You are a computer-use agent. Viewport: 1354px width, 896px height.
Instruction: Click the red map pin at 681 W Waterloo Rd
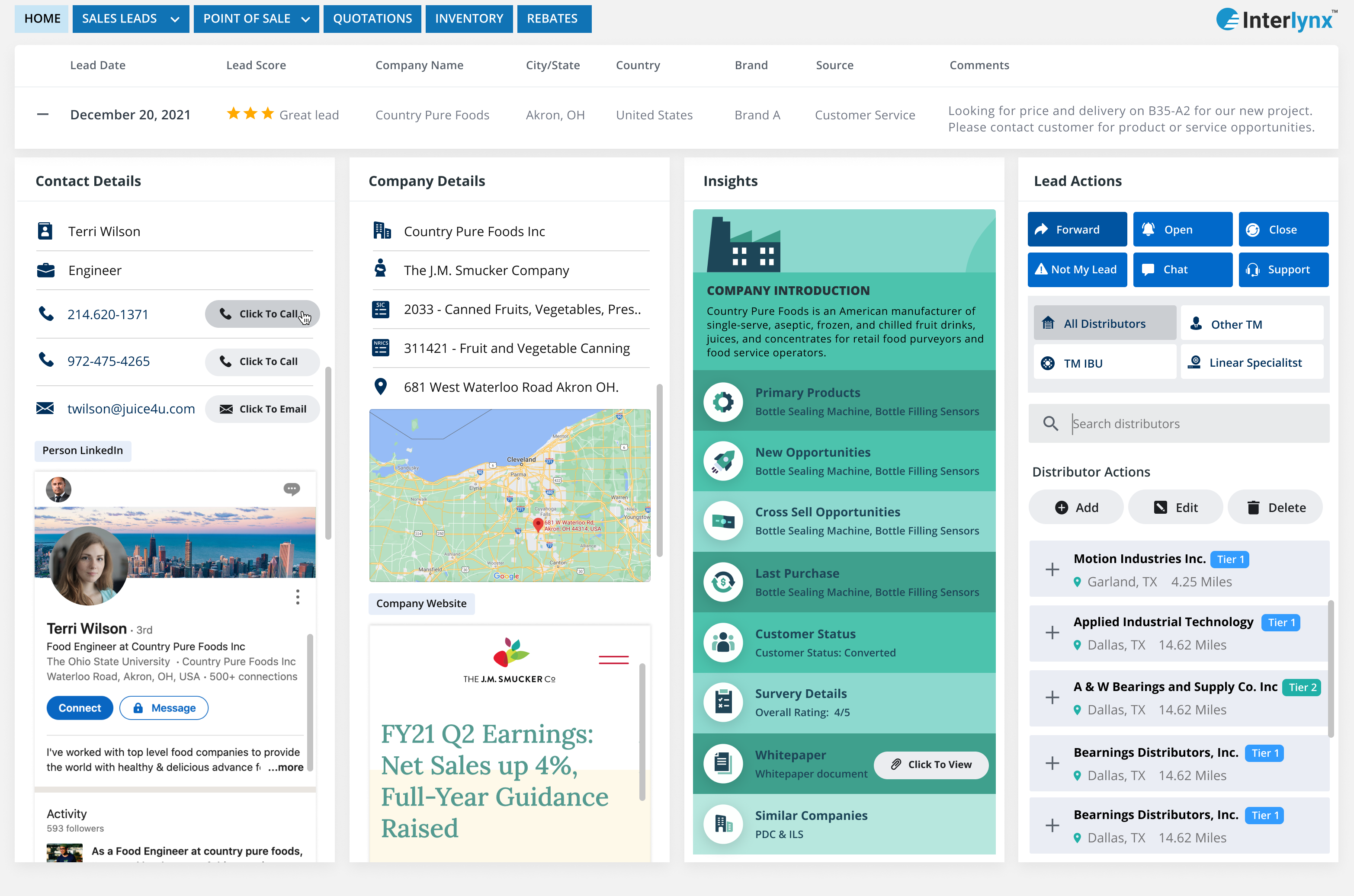pos(537,525)
